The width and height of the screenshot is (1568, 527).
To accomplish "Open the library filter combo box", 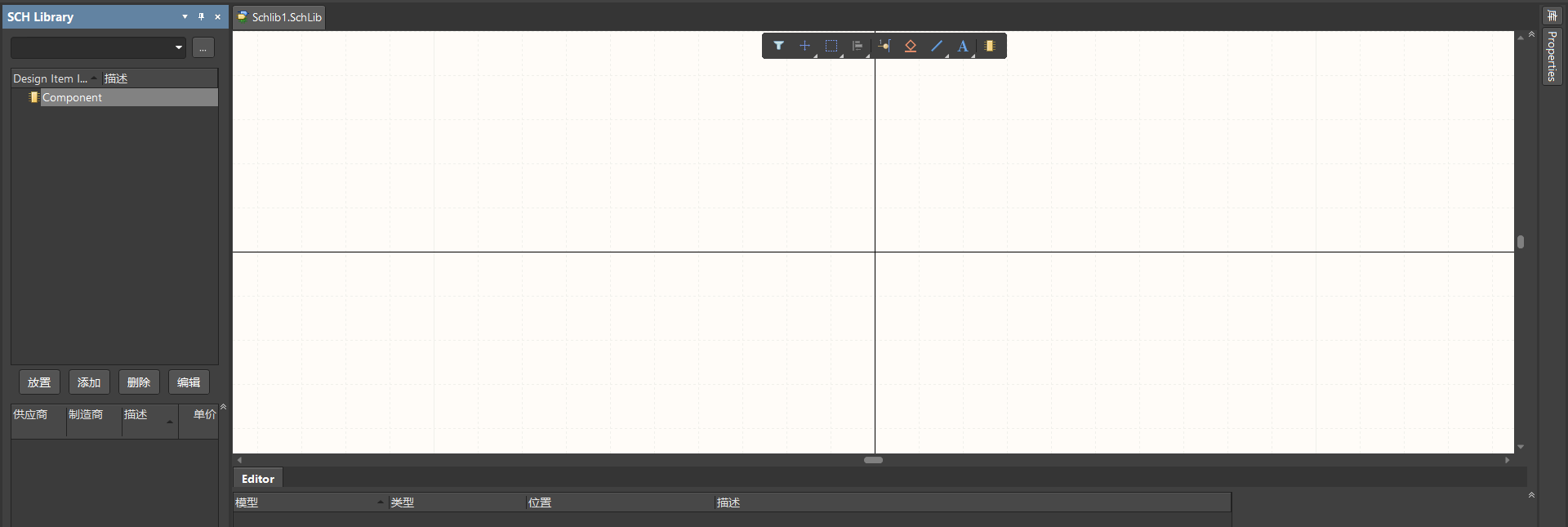I will coord(98,47).
